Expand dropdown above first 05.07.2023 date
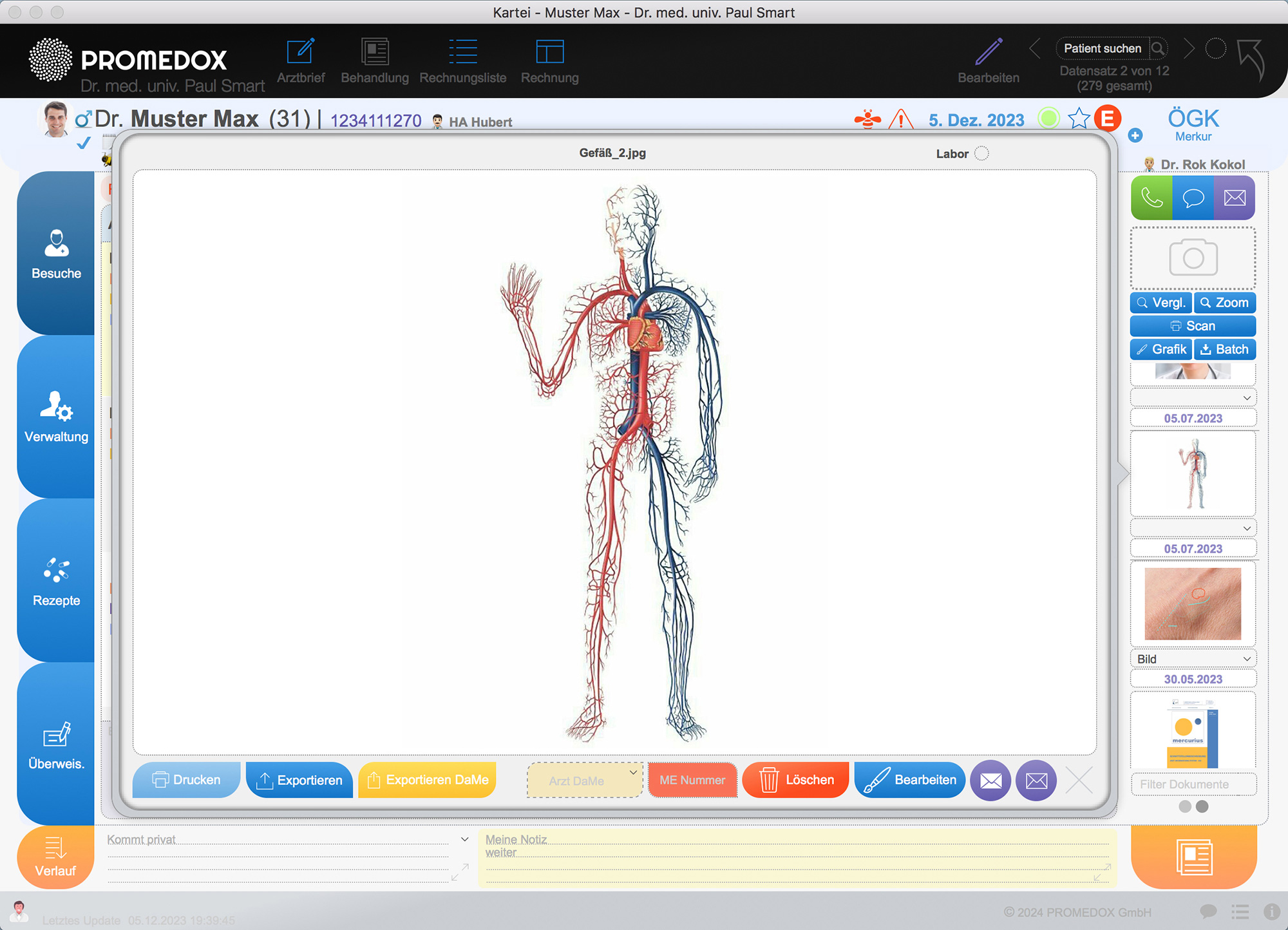Image resolution: width=1288 pixels, height=930 pixels. click(x=1193, y=398)
